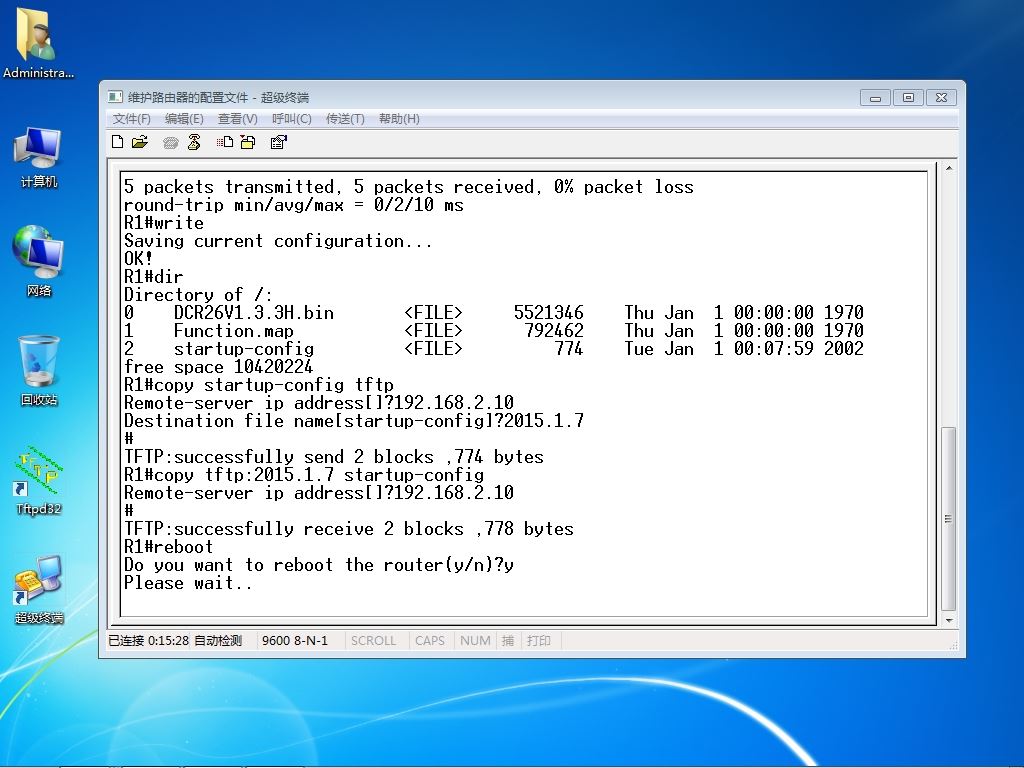
Task: Click the NUM status bar indicator
Action: (x=475, y=641)
